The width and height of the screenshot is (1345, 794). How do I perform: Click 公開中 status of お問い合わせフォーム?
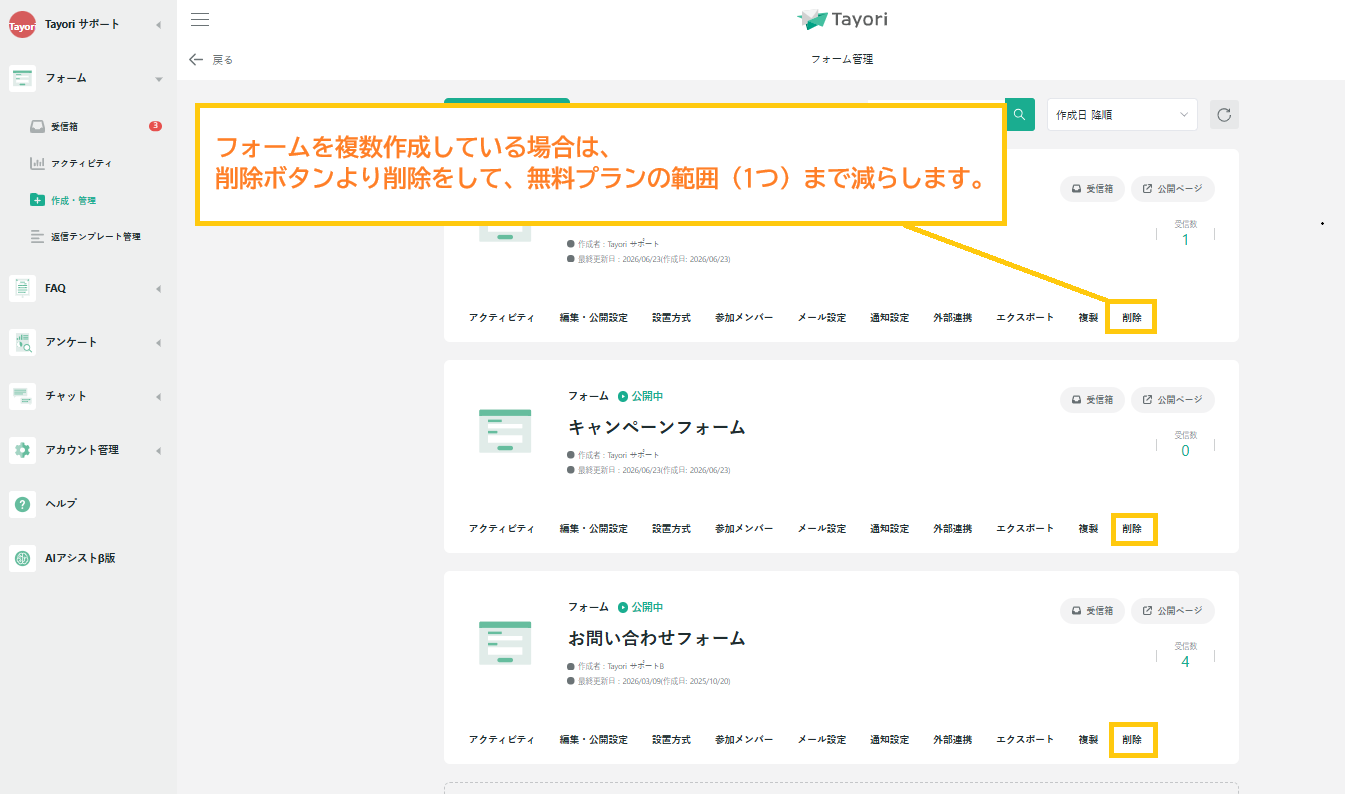641,607
